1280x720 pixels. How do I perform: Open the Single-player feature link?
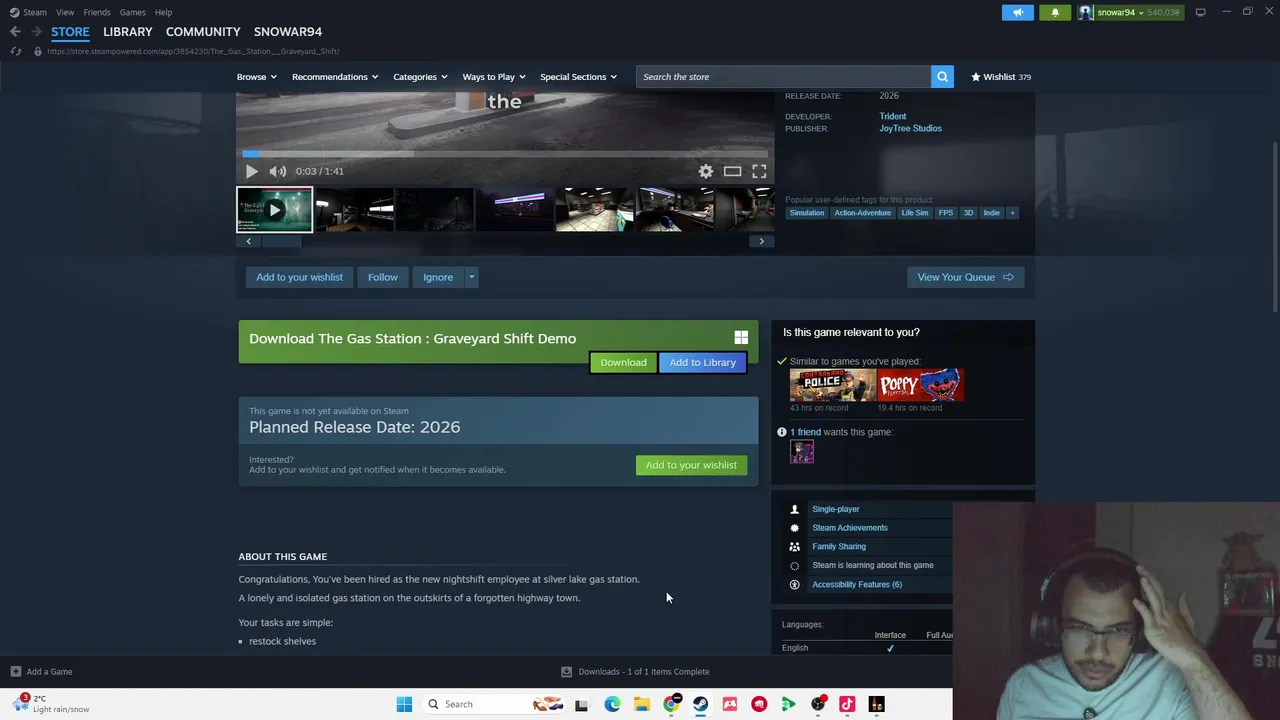click(x=835, y=509)
